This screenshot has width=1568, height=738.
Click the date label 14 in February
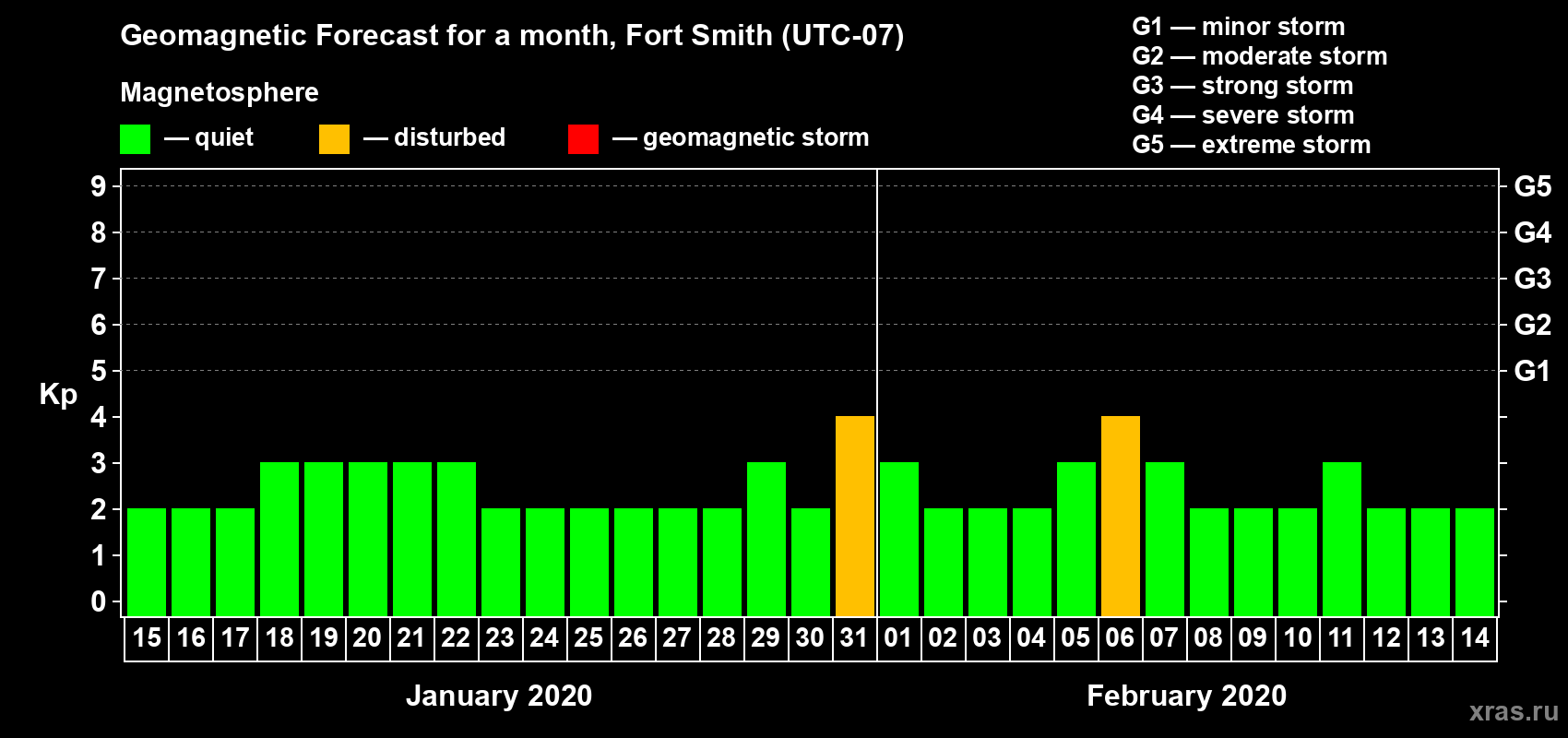tap(1475, 638)
